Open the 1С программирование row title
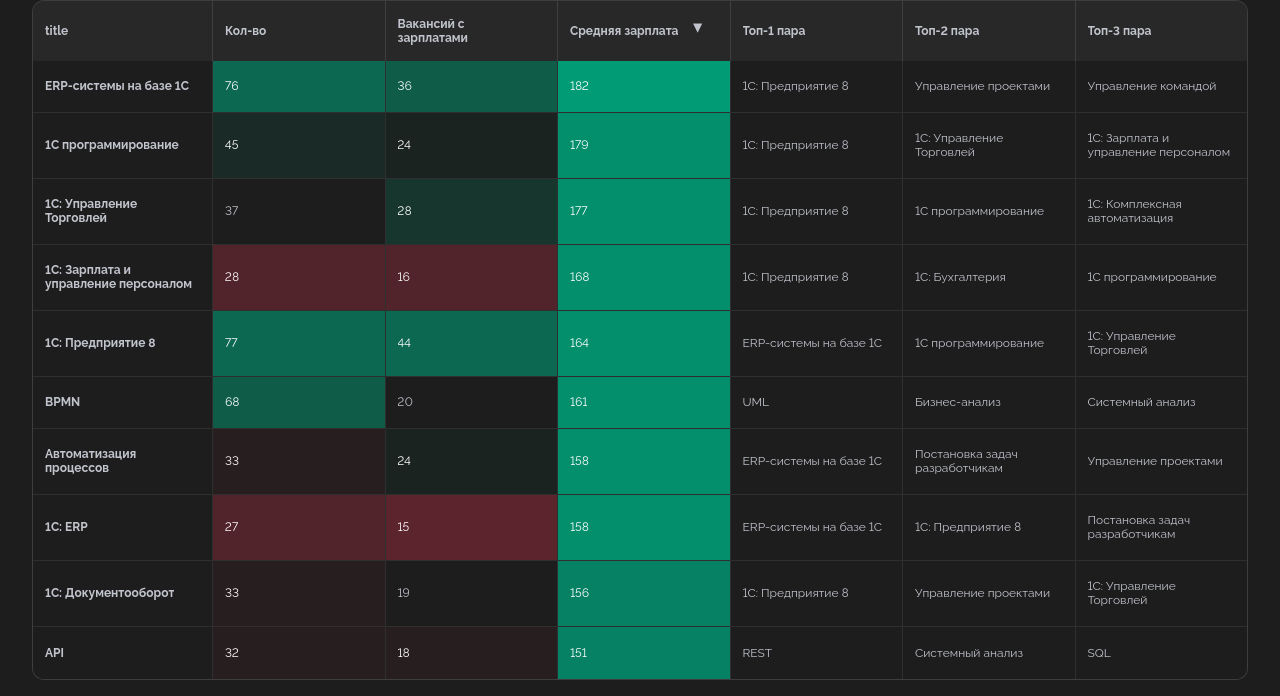This screenshot has width=1280, height=696. pos(111,145)
